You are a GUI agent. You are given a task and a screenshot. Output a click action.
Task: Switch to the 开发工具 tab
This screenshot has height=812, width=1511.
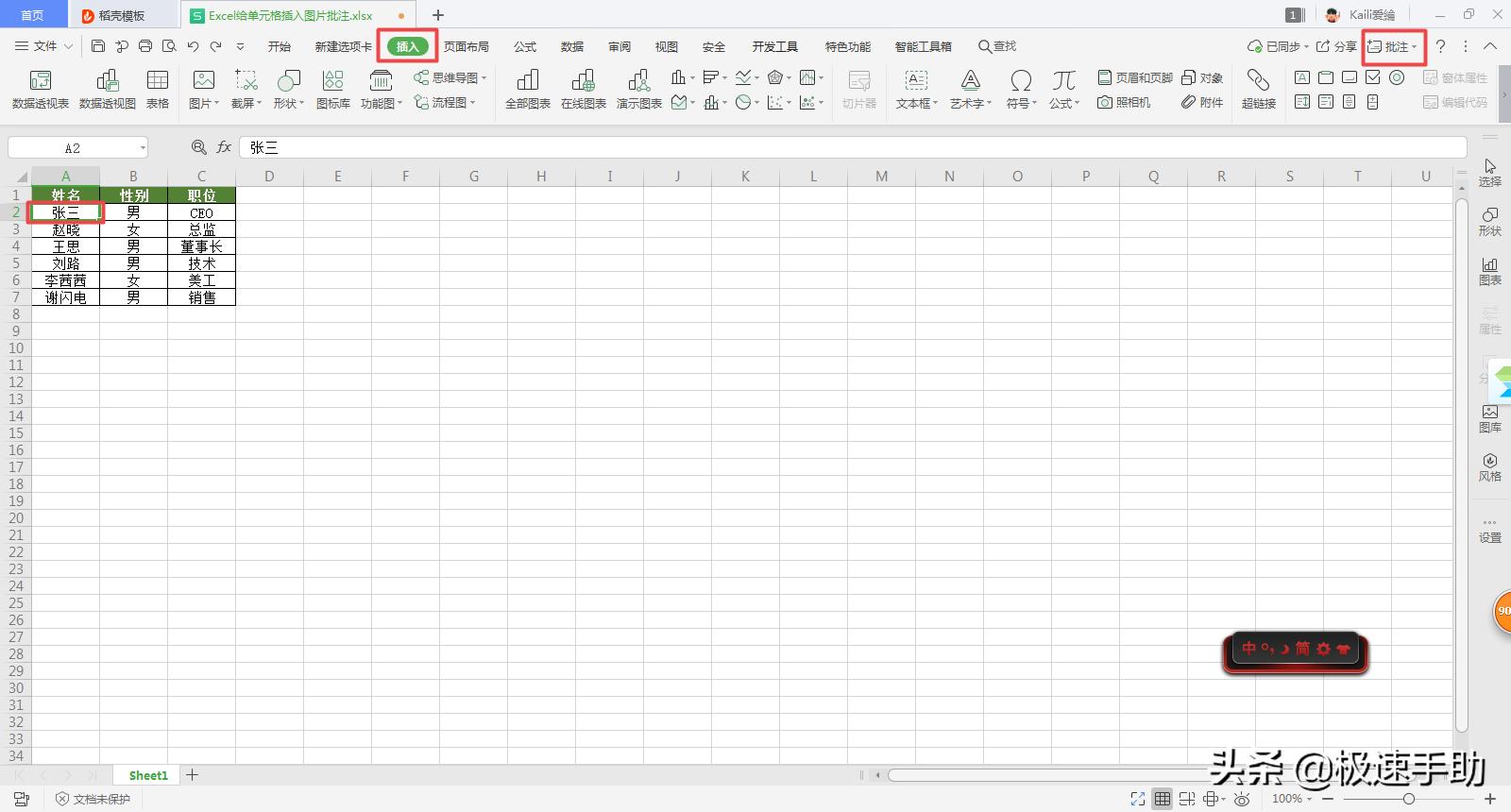click(775, 46)
